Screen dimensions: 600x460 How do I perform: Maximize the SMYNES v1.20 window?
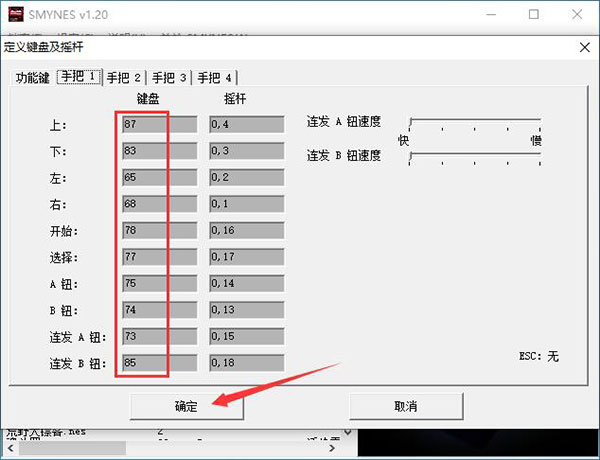[x=534, y=15]
